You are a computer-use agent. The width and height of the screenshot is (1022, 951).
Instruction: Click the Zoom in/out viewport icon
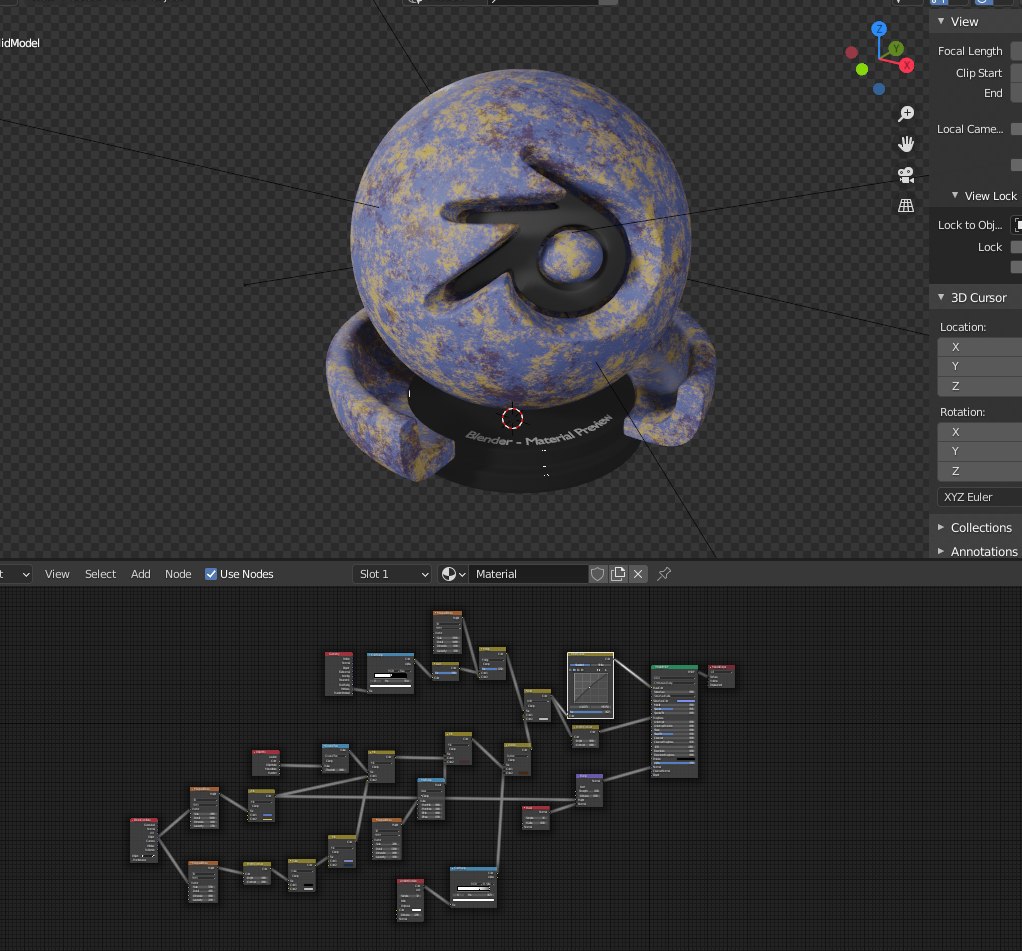(x=905, y=114)
